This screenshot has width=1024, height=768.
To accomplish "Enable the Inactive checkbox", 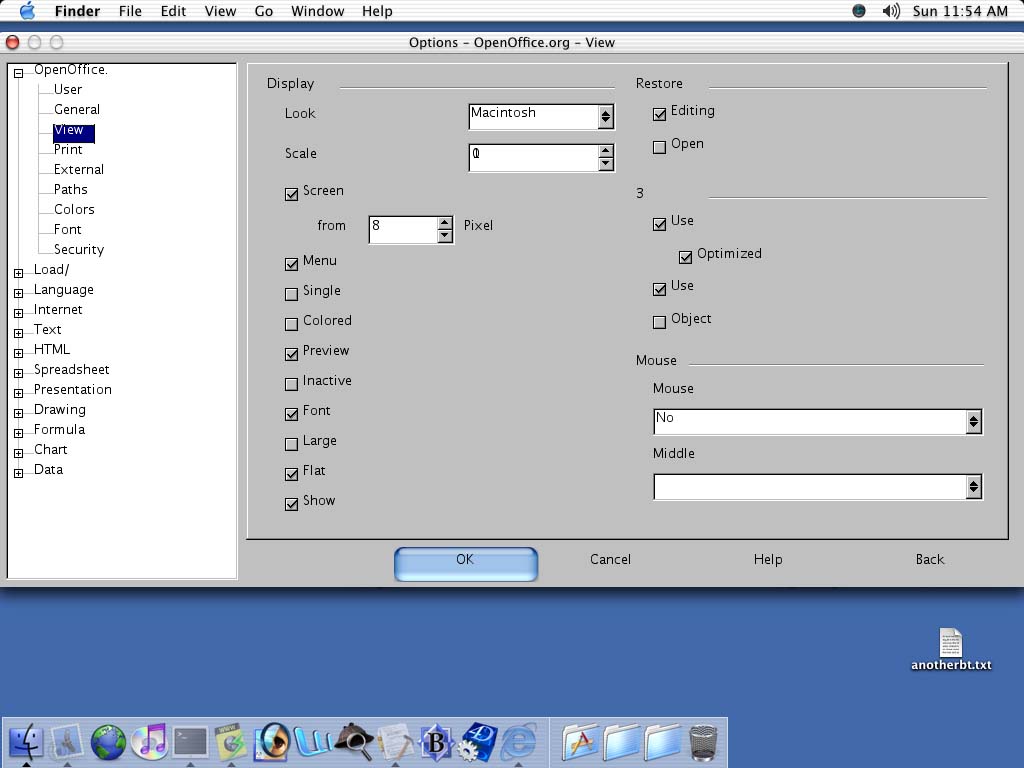I will [x=291, y=384].
